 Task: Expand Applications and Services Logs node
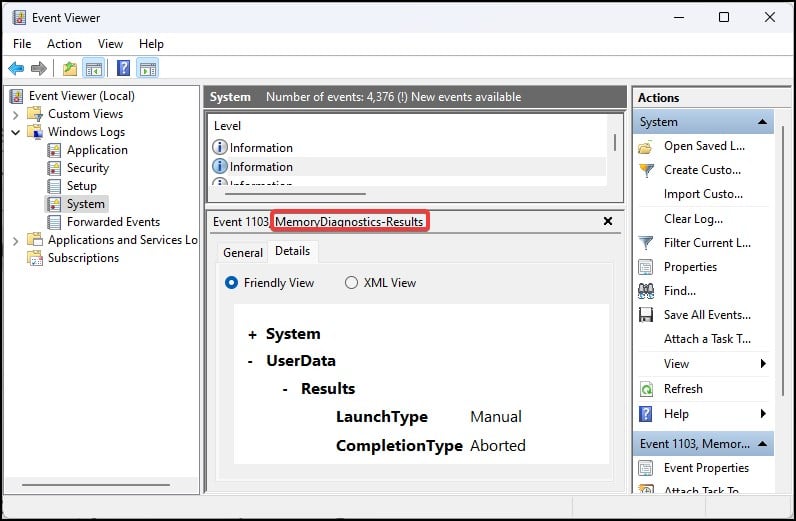(16, 241)
